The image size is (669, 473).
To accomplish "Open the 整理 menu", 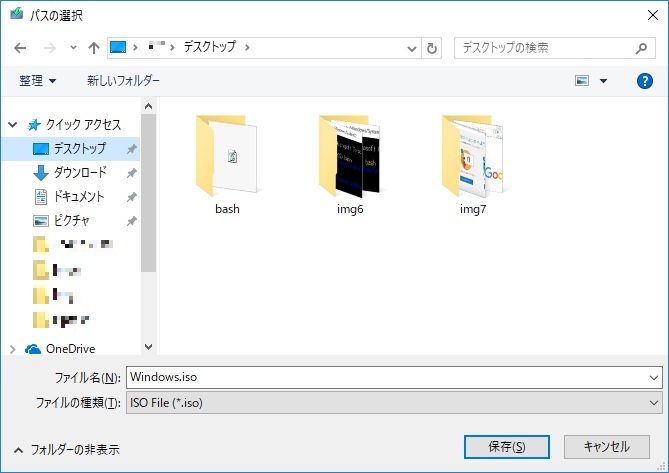I will point(37,80).
